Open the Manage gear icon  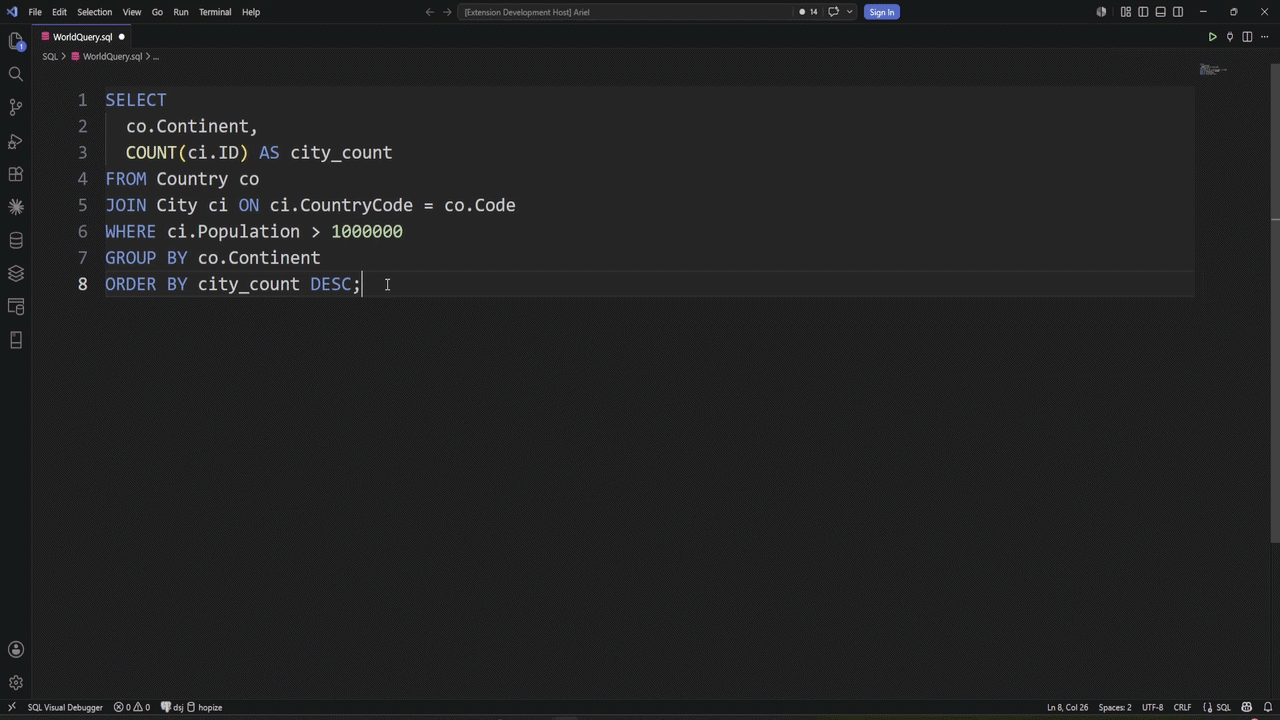click(16, 683)
